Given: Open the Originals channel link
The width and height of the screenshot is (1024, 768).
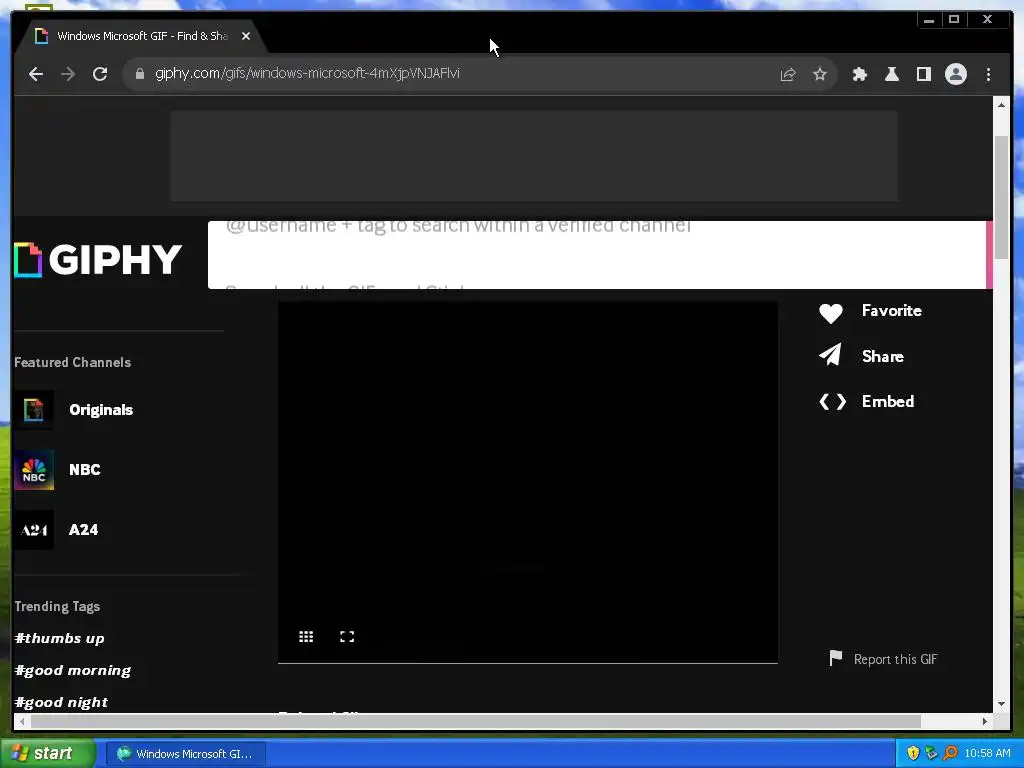Looking at the screenshot, I should pos(101,410).
